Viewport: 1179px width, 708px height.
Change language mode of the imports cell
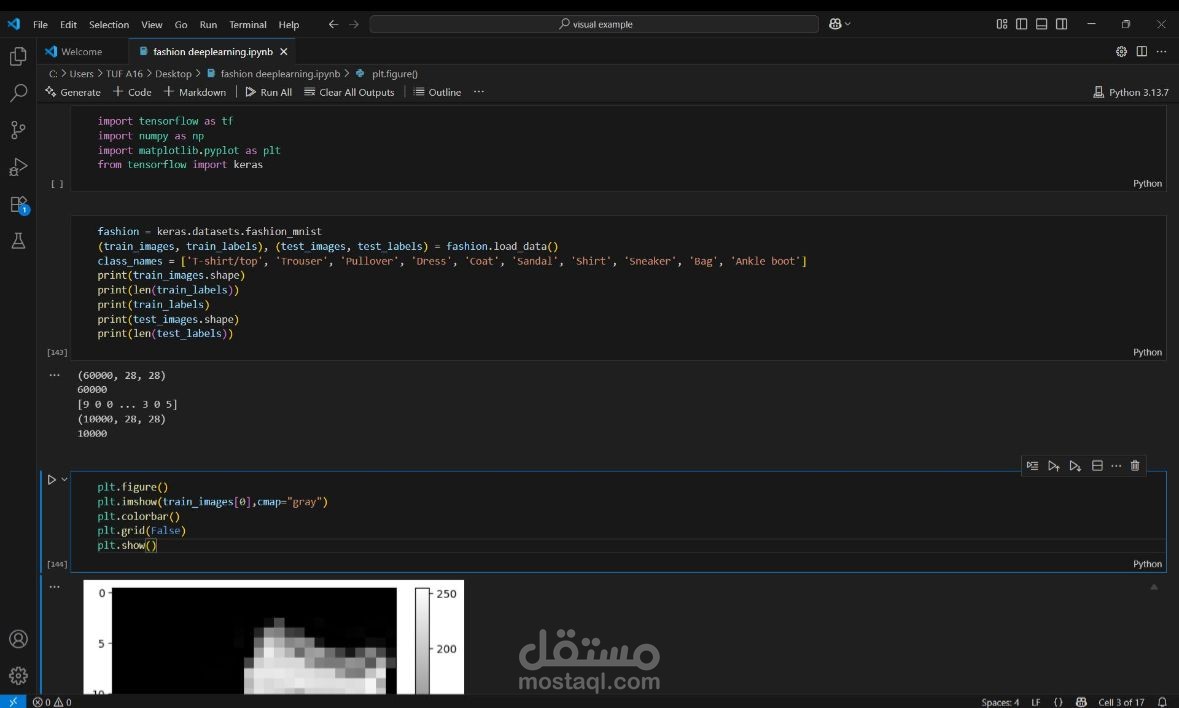coord(1147,183)
